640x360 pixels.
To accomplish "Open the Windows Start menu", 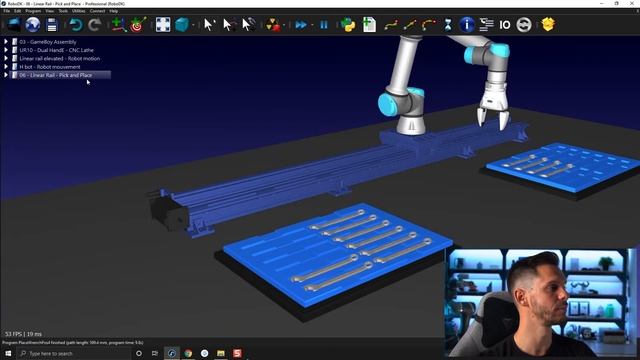I will click(8, 353).
